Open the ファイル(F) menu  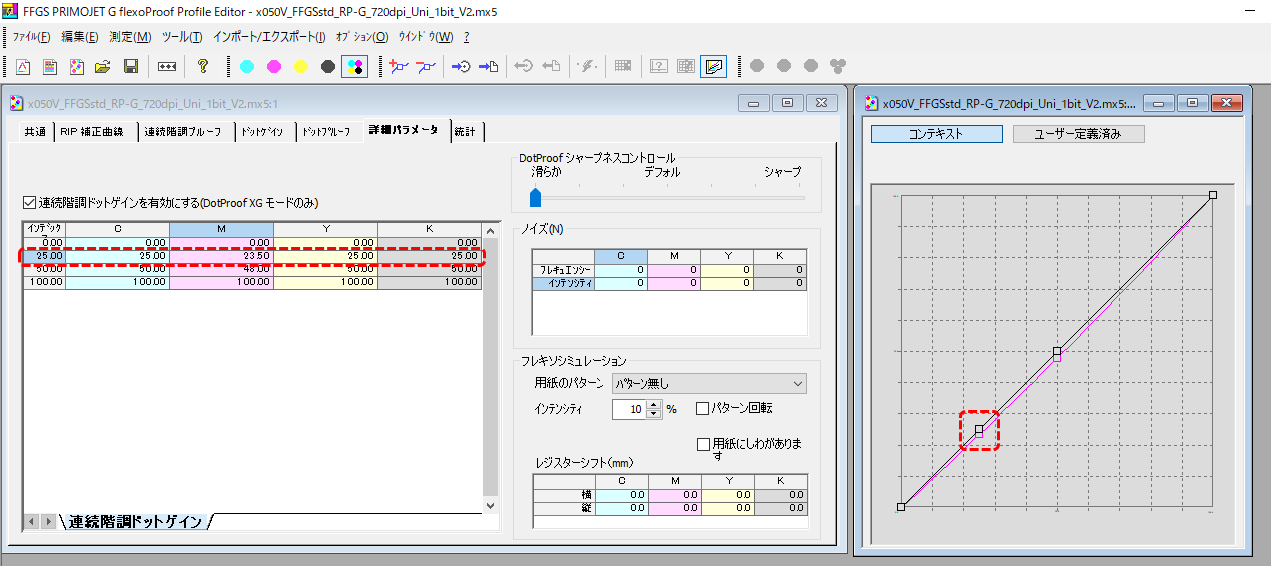31,37
